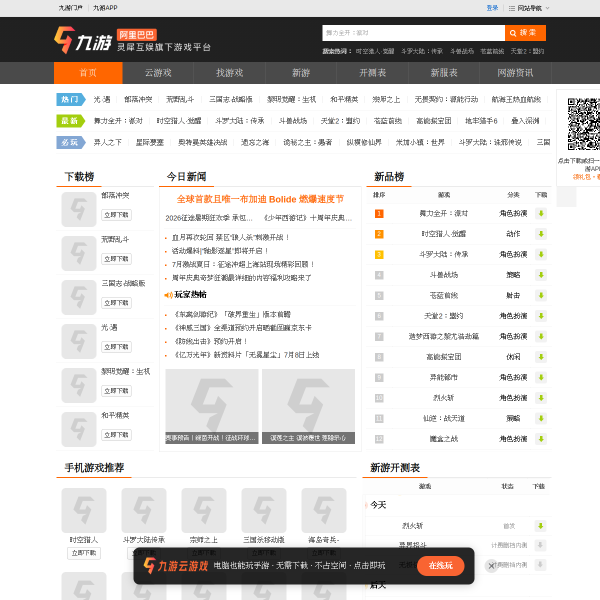Click download arrow for rank 10 烈火斩
Viewport: 600px width, 600px height.
[x=541, y=398]
